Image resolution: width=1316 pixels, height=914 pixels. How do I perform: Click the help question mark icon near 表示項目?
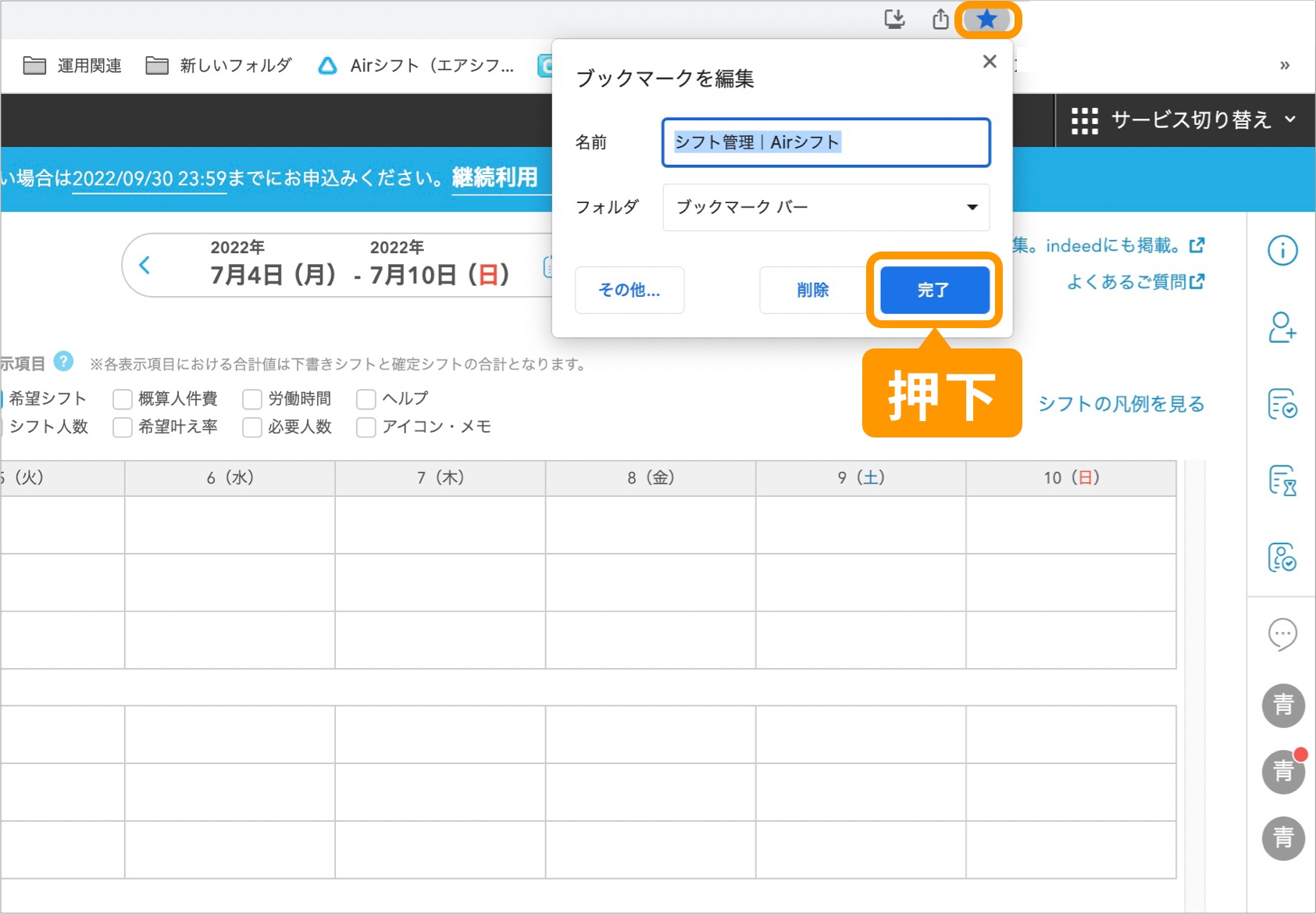pyautogui.click(x=62, y=361)
